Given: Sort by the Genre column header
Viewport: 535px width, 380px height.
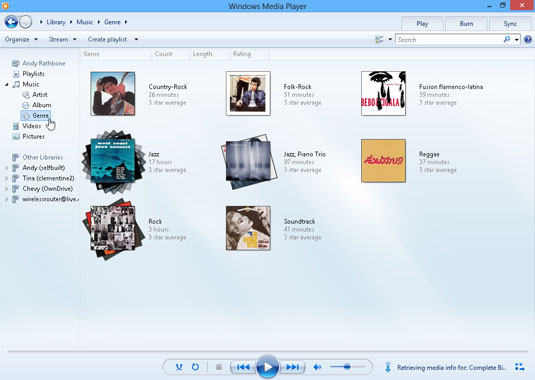Looking at the screenshot, I should click(x=116, y=54).
